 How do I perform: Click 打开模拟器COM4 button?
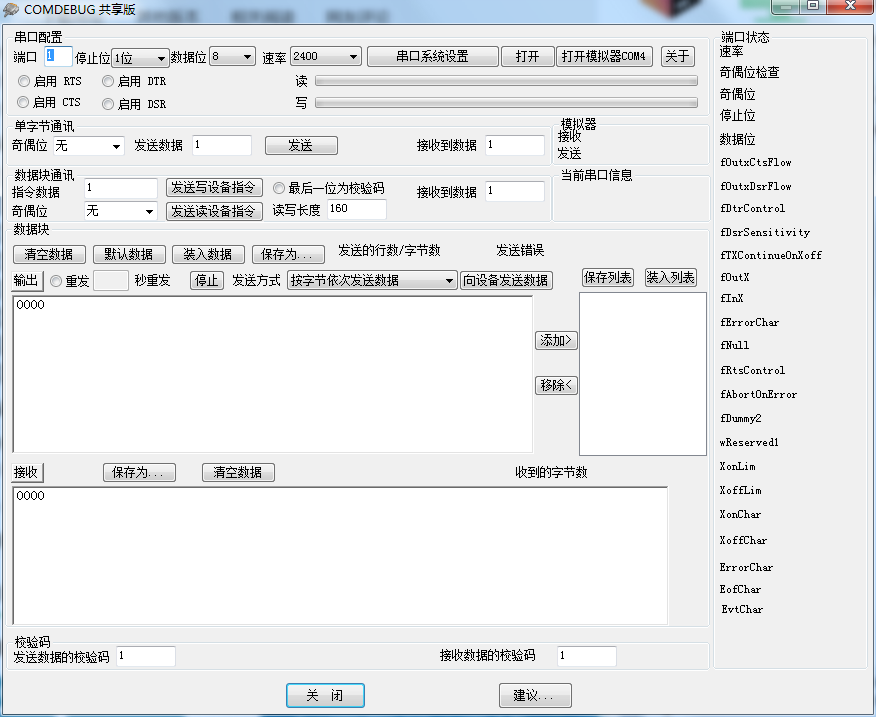pos(604,57)
